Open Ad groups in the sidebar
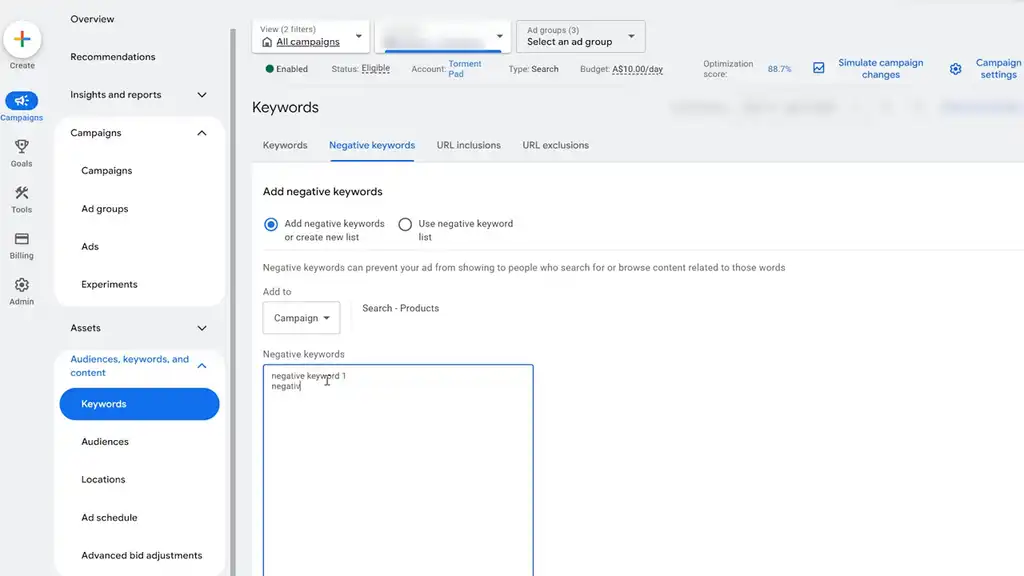 (104, 209)
